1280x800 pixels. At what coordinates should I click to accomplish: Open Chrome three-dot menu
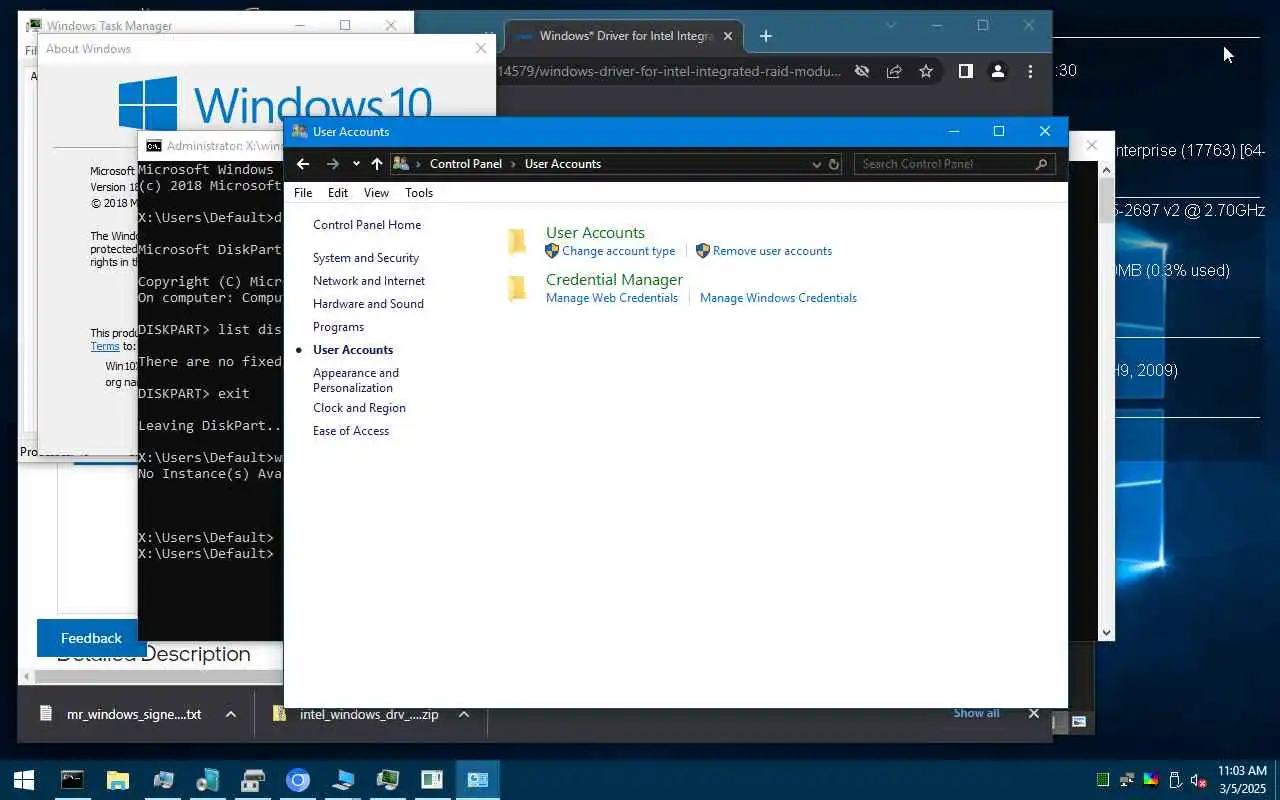click(1030, 71)
